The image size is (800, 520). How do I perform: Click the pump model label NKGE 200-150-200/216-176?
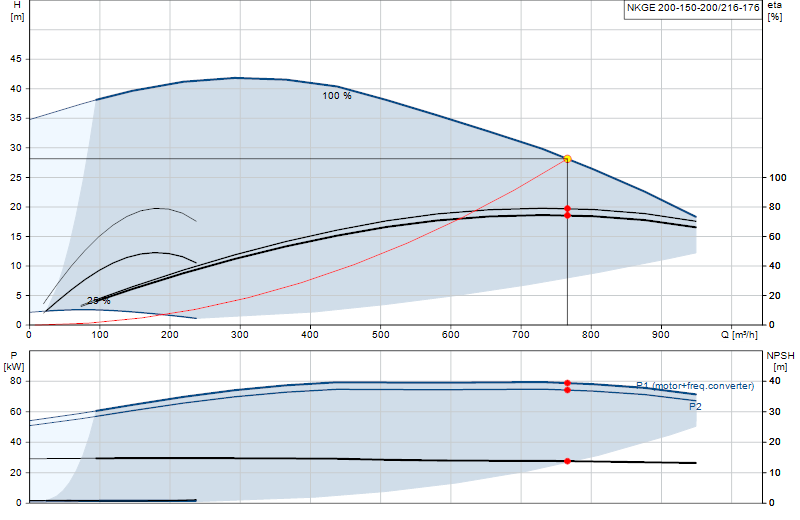point(693,8)
